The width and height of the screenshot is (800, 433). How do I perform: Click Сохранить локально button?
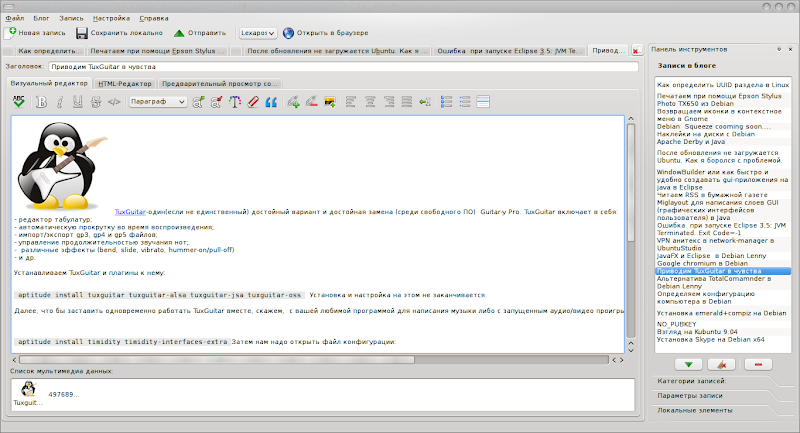[119, 33]
